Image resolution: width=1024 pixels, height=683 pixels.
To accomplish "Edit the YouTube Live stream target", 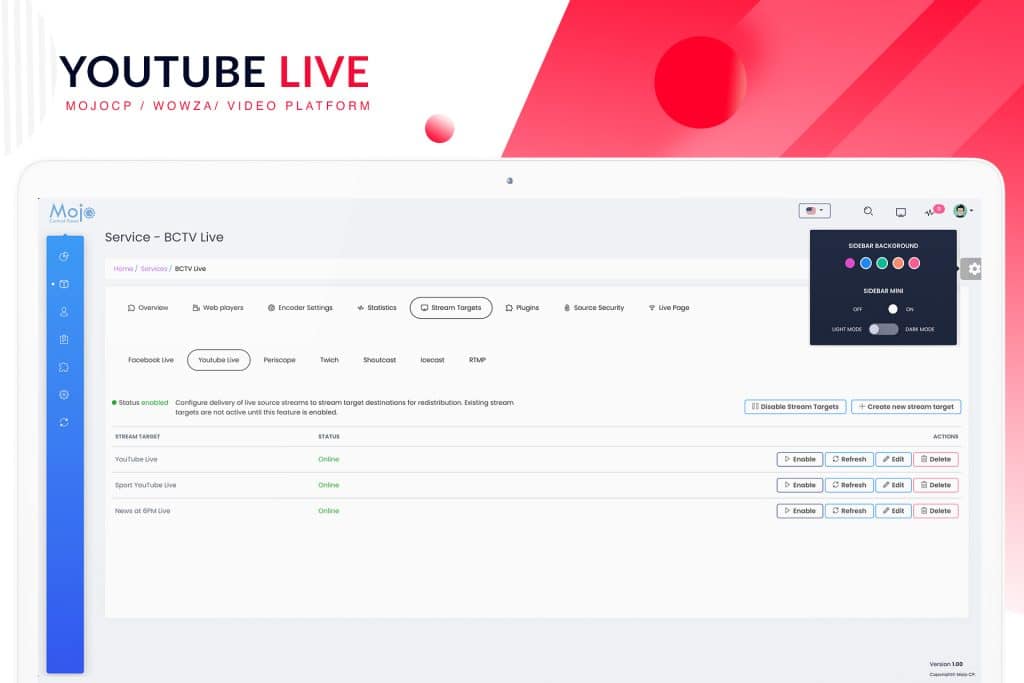I will click(893, 459).
